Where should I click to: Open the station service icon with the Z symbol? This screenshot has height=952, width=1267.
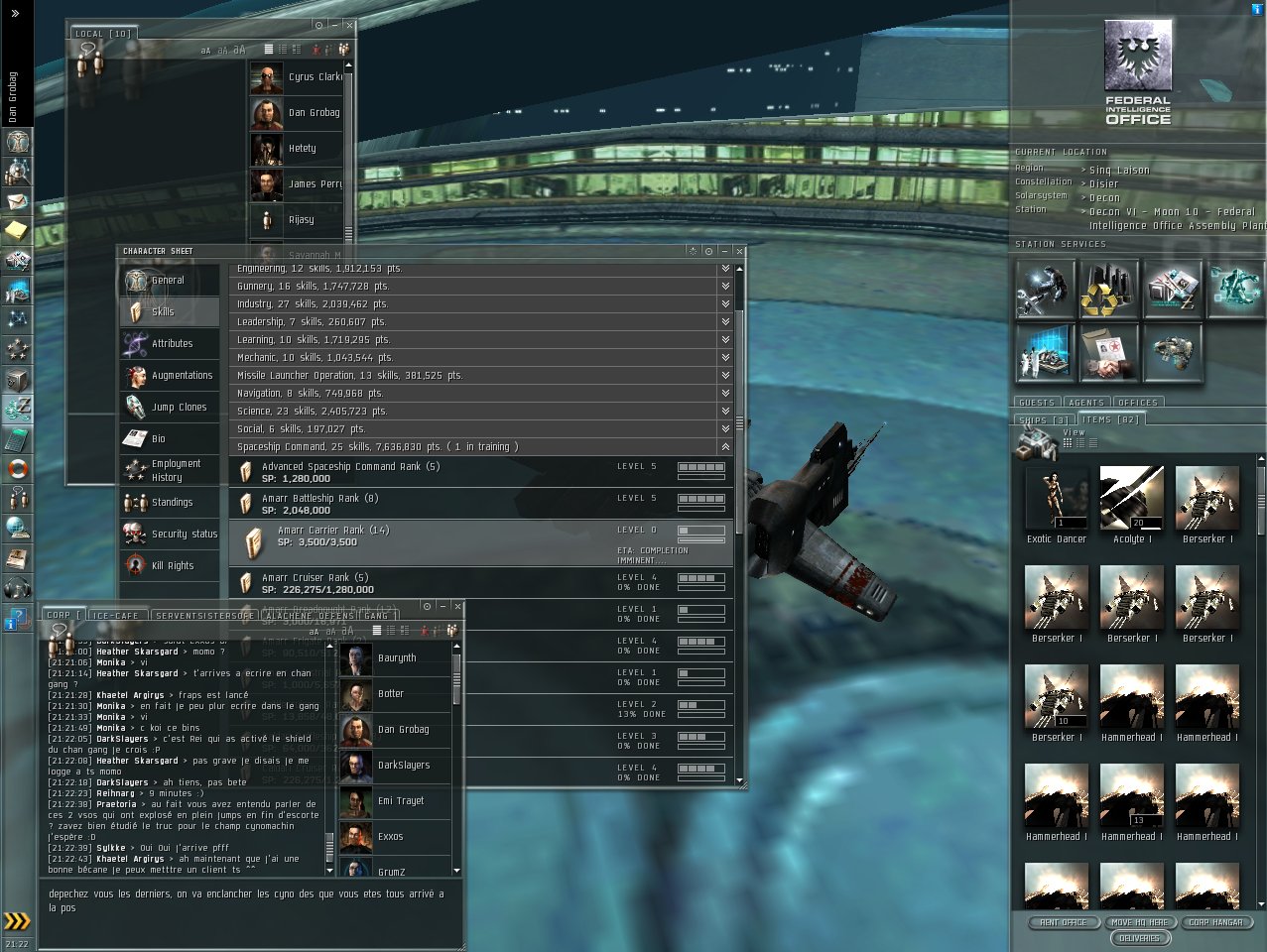click(x=1172, y=289)
